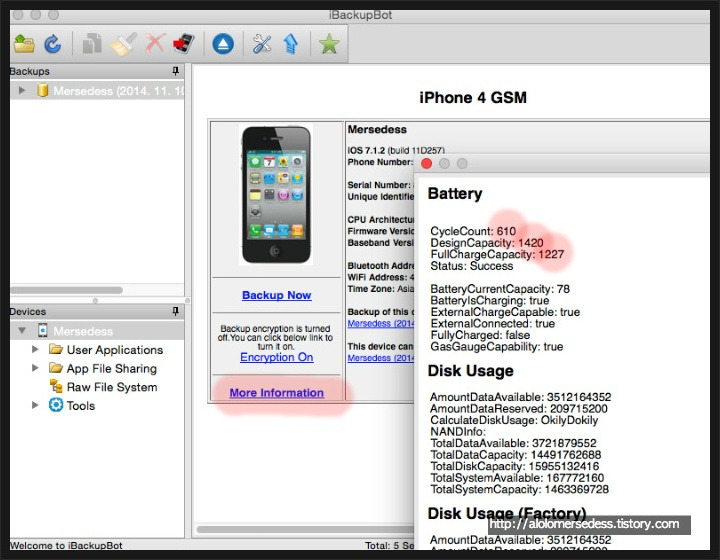The width and height of the screenshot is (720, 560).
Task: Click the Status: Success text
Action: (472, 266)
